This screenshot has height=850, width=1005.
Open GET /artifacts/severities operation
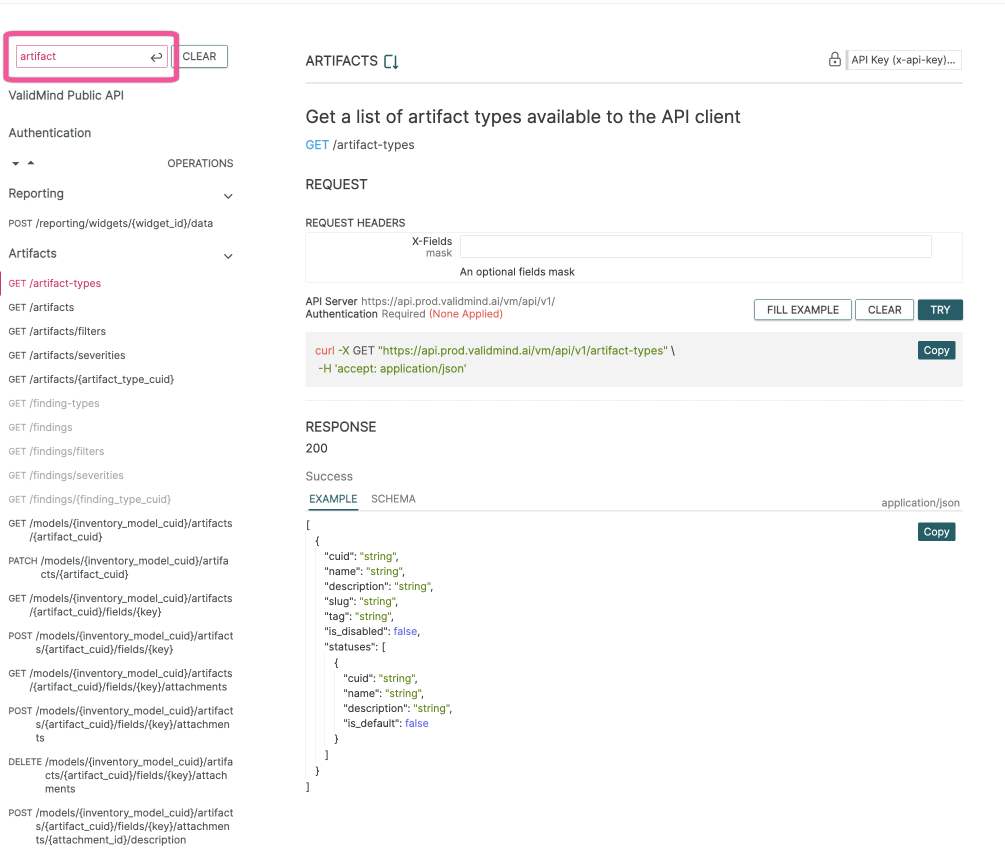(67, 355)
